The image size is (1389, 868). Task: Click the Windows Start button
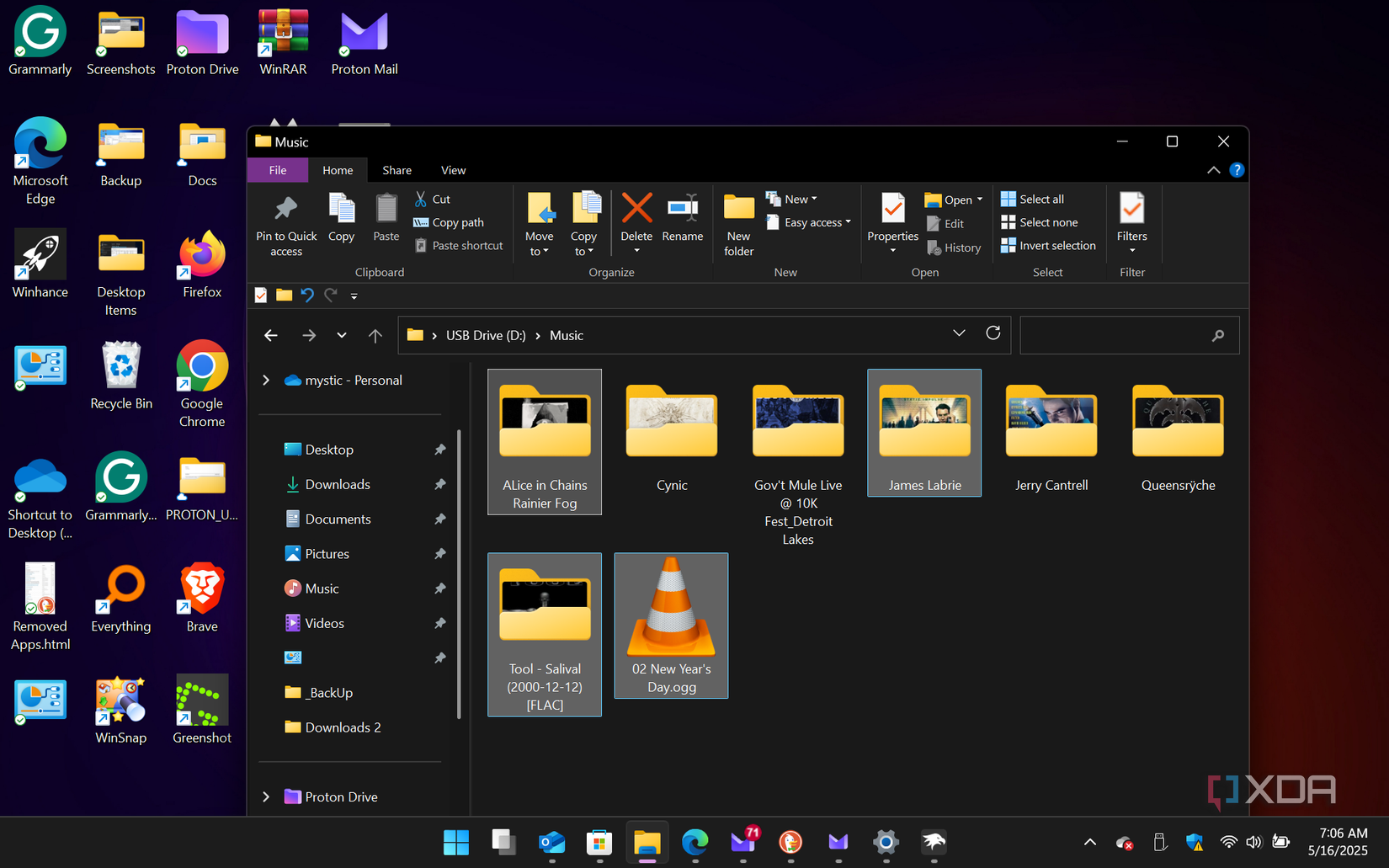click(x=456, y=842)
